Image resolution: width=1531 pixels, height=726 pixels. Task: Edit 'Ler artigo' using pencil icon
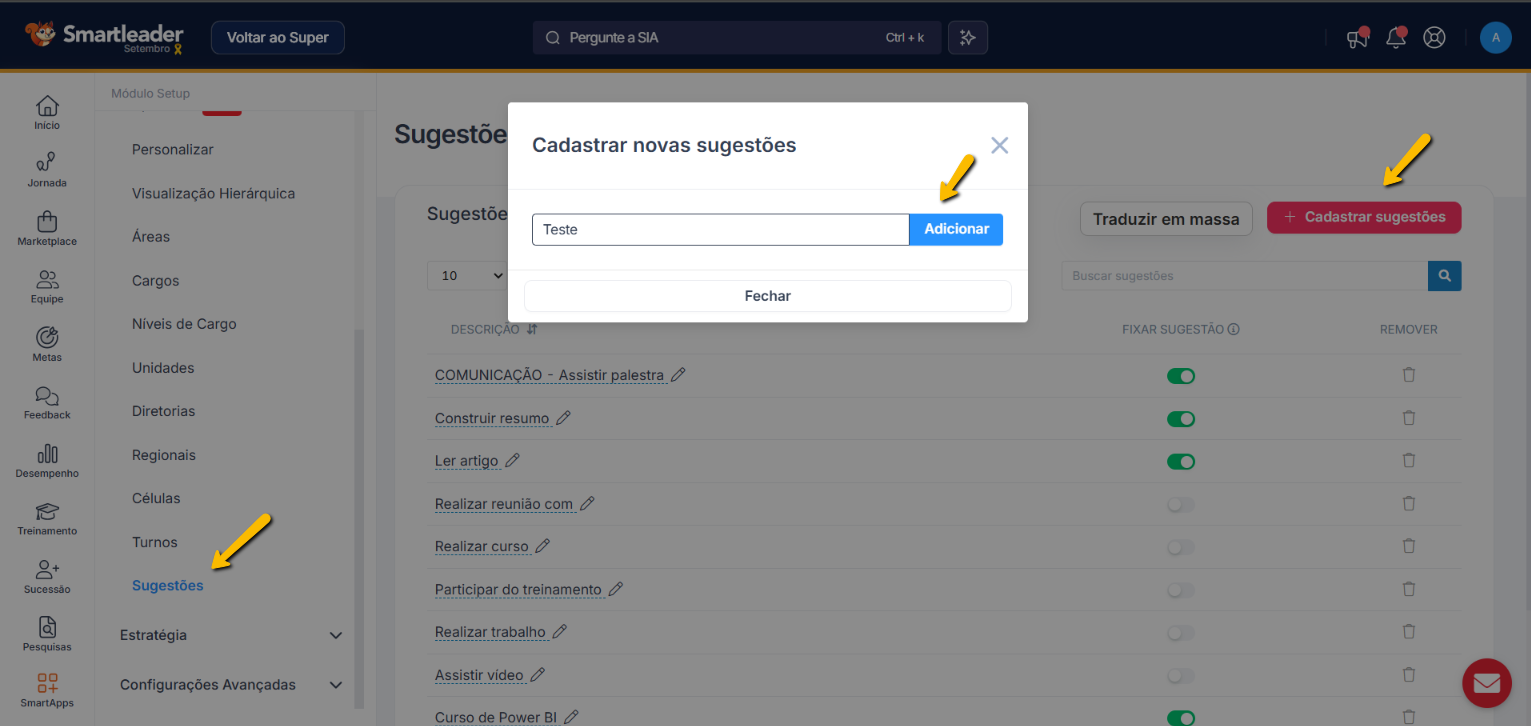(513, 460)
